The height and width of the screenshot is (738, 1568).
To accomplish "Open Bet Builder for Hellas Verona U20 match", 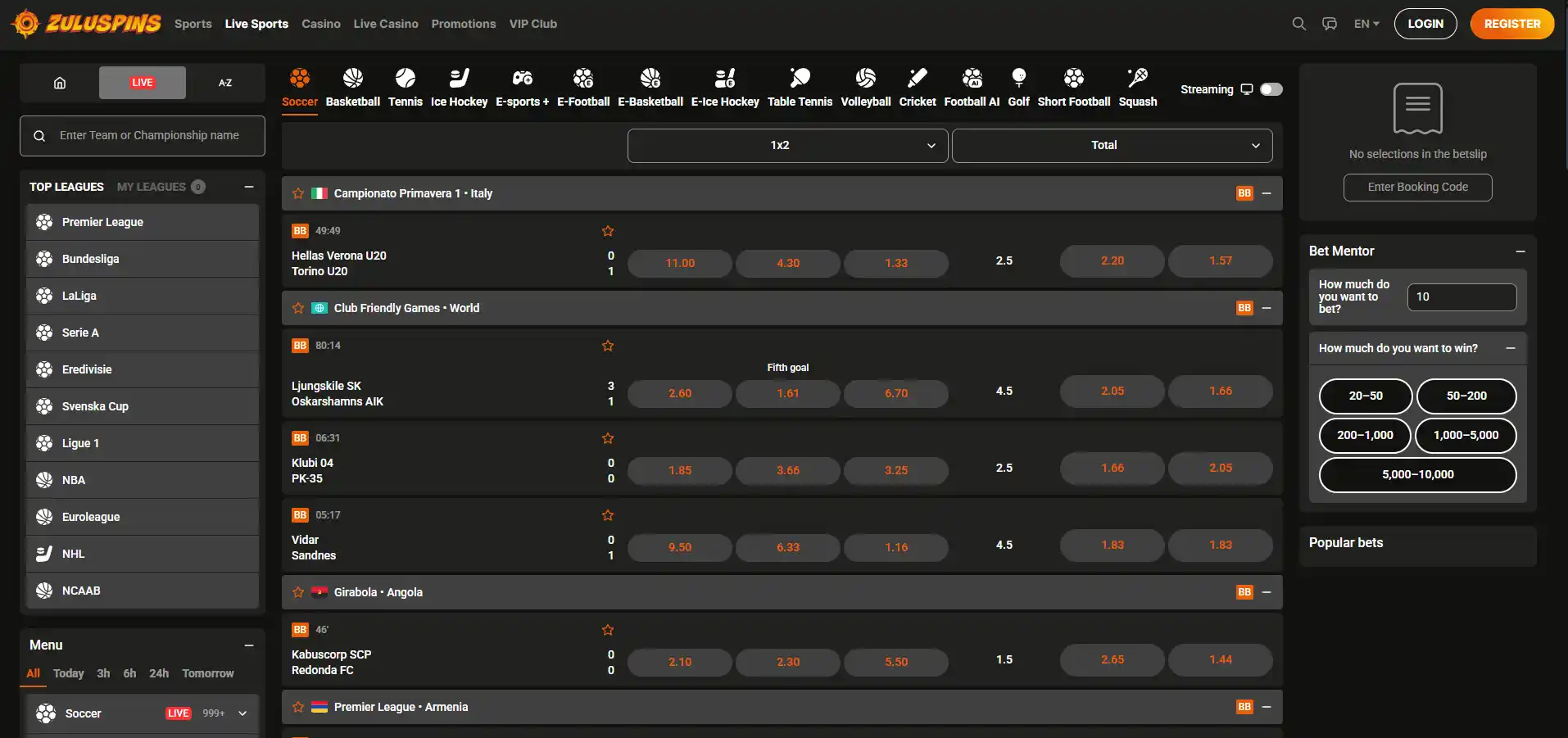I will (x=300, y=231).
